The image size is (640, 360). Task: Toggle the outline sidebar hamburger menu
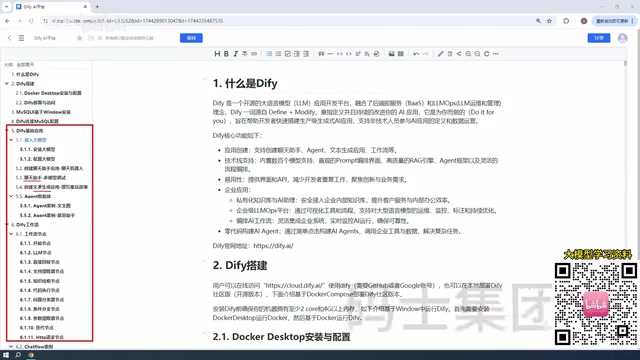coord(21,38)
